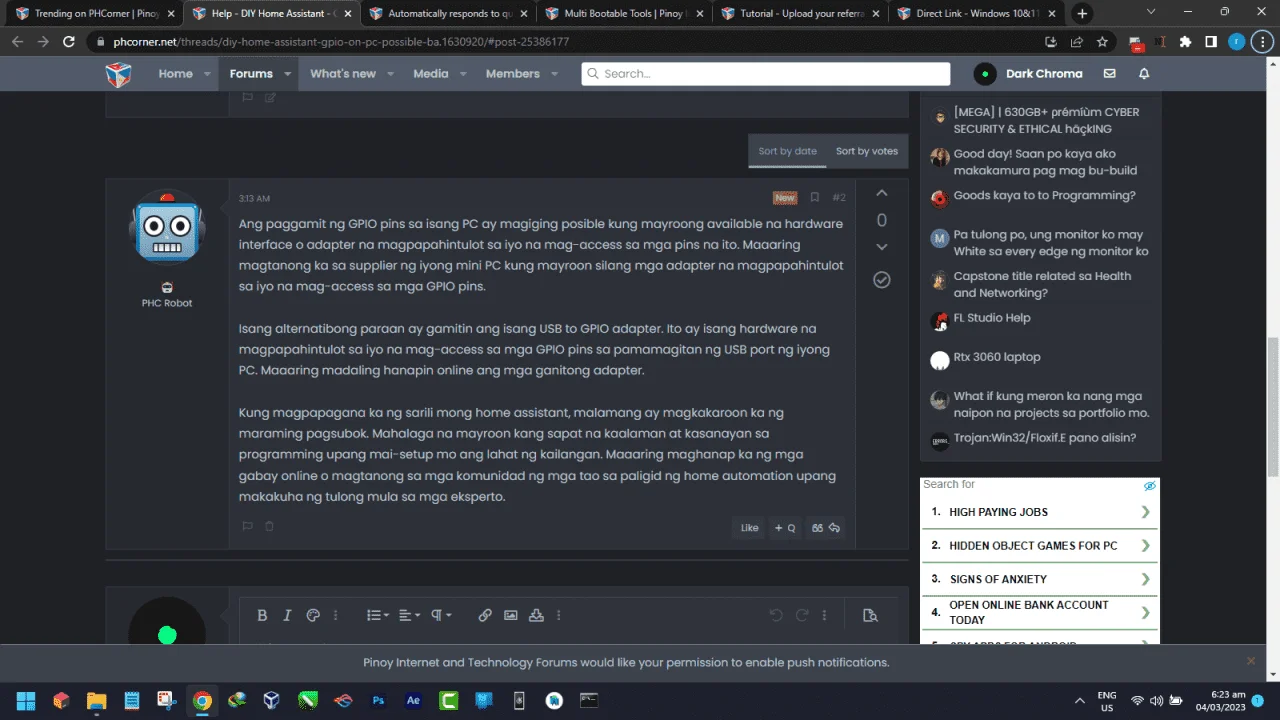Go to the PHCorner home logo
Screen dimensions: 1280x720
(119, 74)
